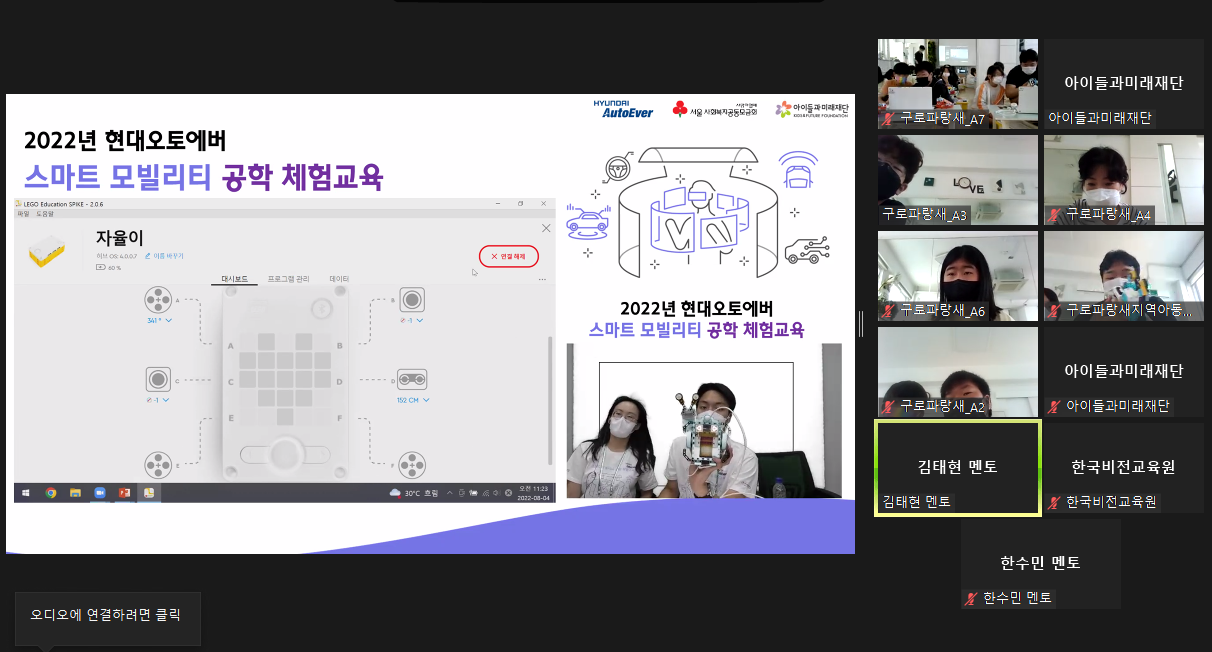Click 오디오에 연결하려면 클릭 audio prompt
Viewport: 1212px width, 652px height.
(106, 616)
